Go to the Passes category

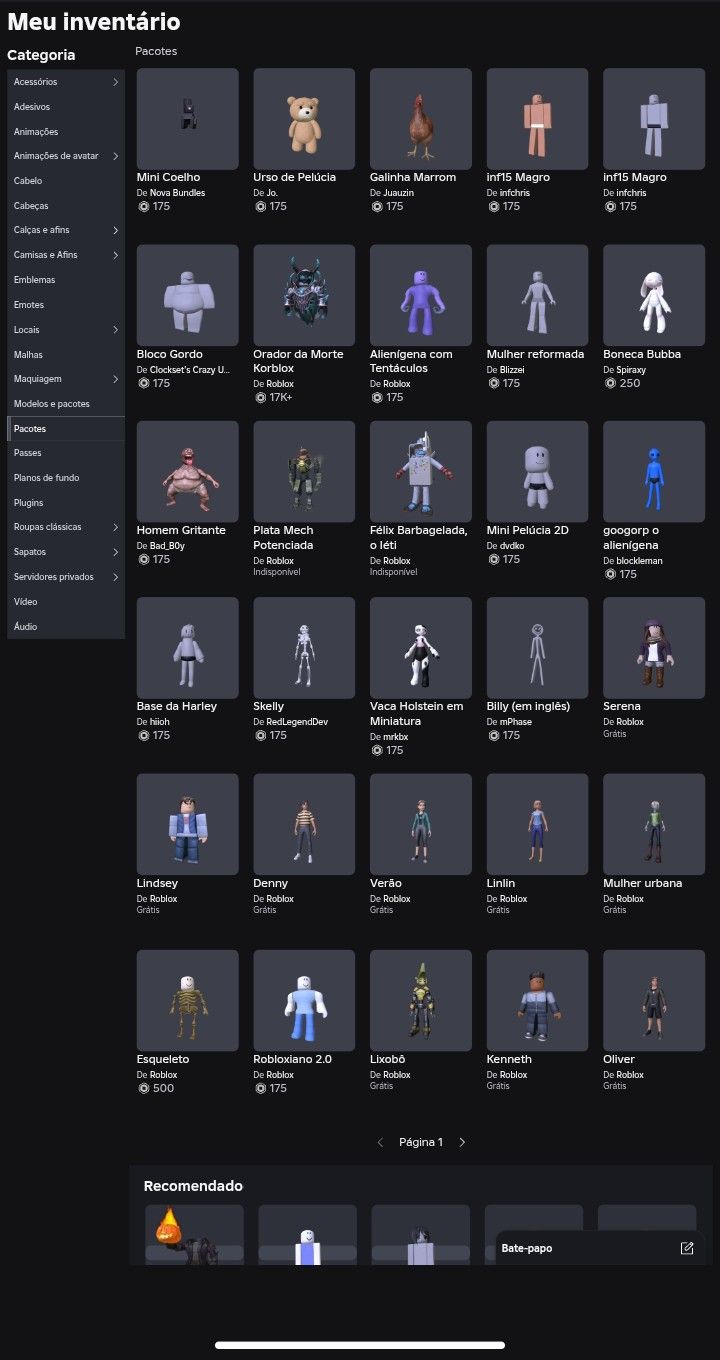point(66,453)
